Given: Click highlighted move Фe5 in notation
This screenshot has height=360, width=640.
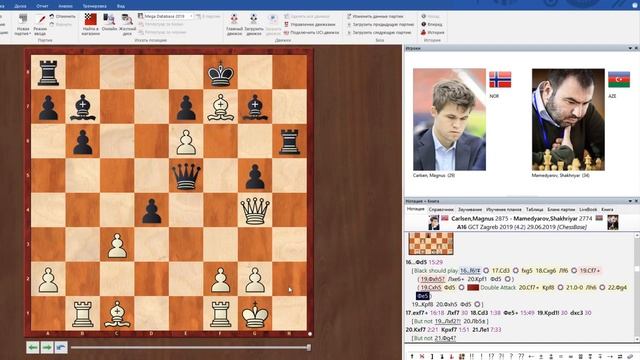Looking at the screenshot, I should click(422, 296).
